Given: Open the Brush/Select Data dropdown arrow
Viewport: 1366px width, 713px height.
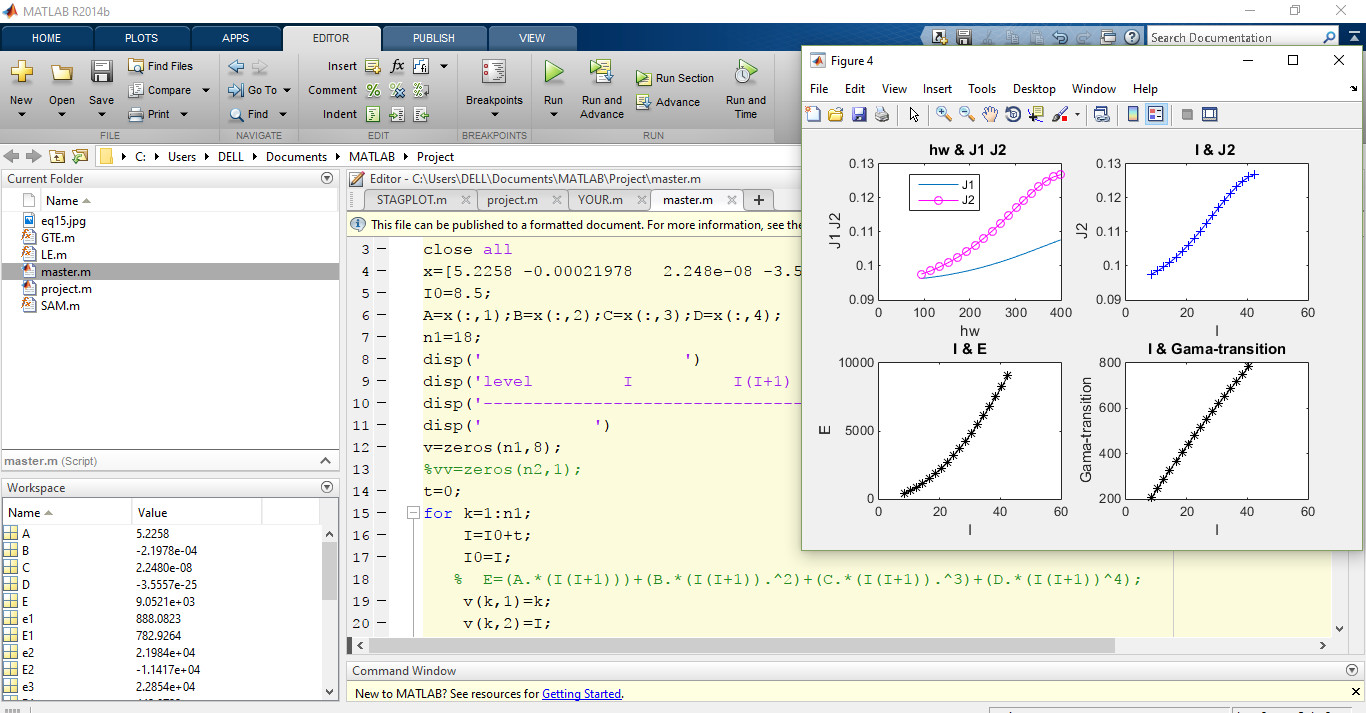Looking at the screenshot, I should 1077,114.
